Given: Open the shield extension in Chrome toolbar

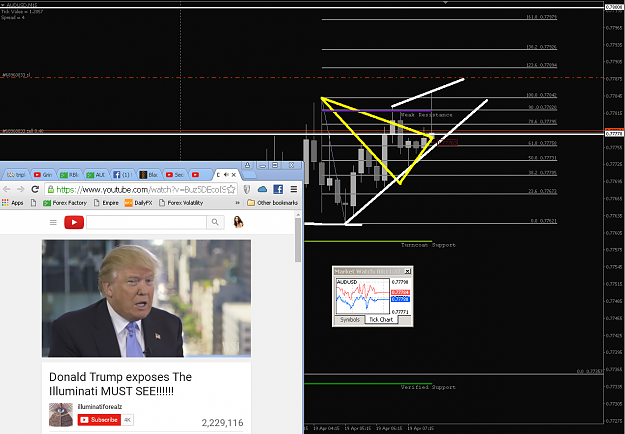Looking at the screenshot, I should click(x=247, y=189).
